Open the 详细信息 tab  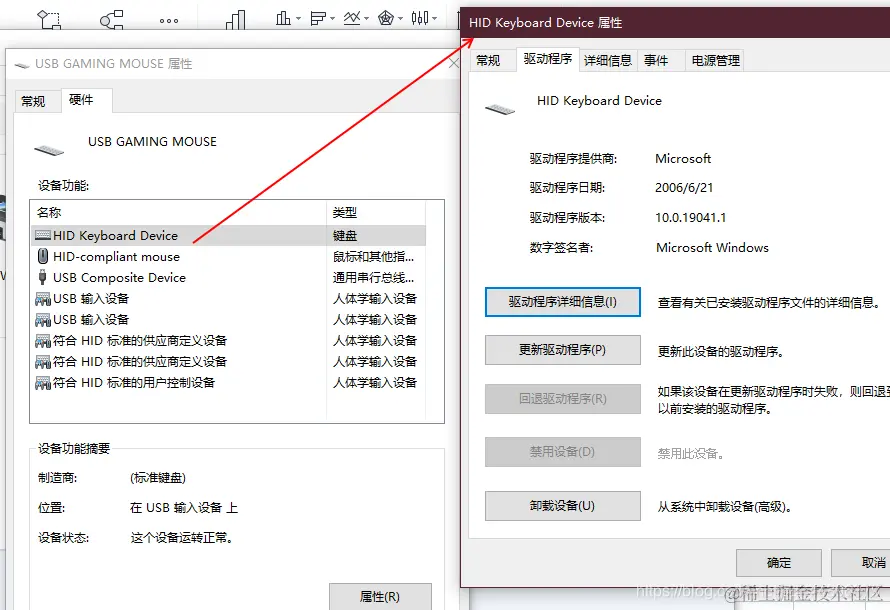click(x=608, y=61)
